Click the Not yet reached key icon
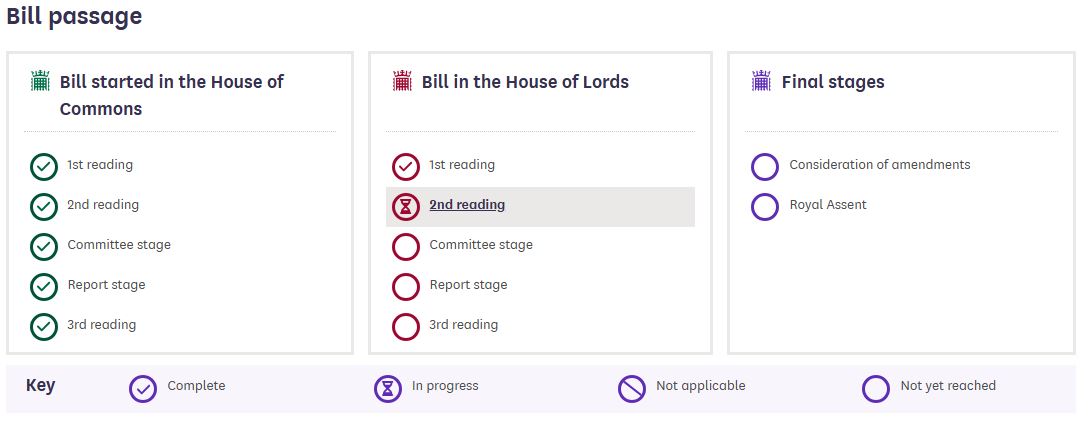The height and width of the screenshot is (426, 1090). [876, 389]
